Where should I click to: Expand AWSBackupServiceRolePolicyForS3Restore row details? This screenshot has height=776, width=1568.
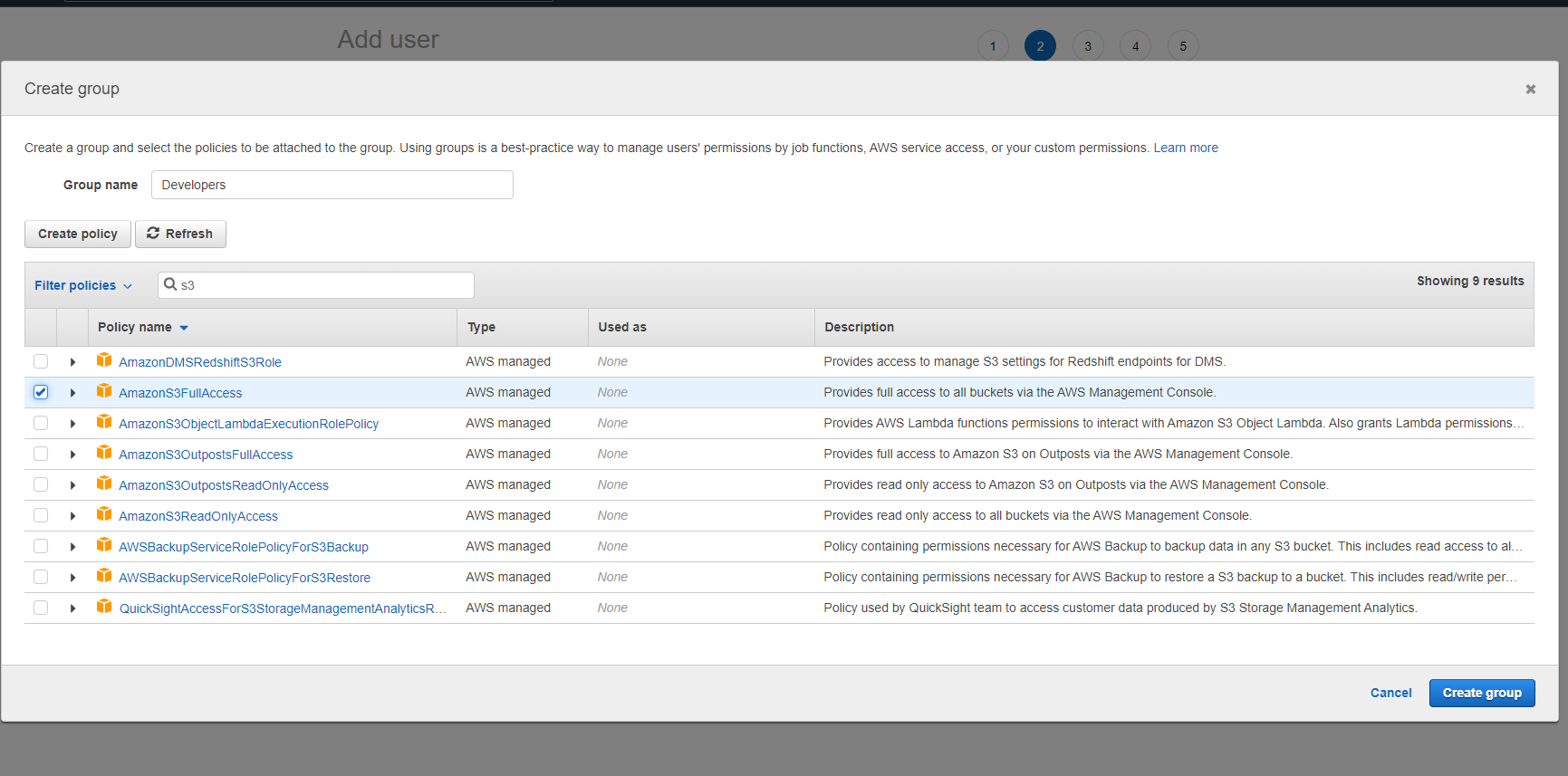click(72, 578)
